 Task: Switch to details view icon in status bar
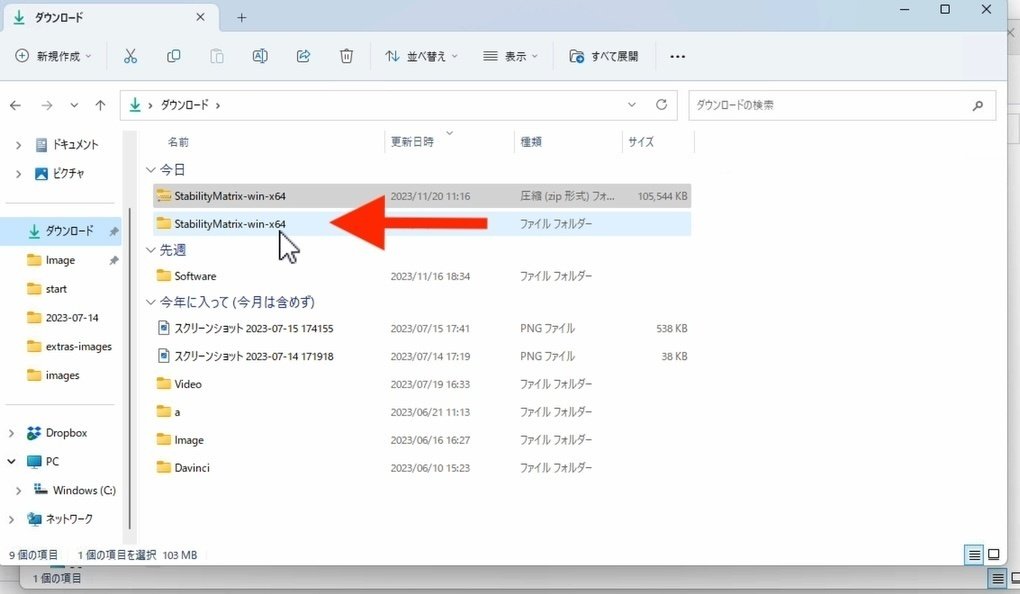[x=974, y=555]
